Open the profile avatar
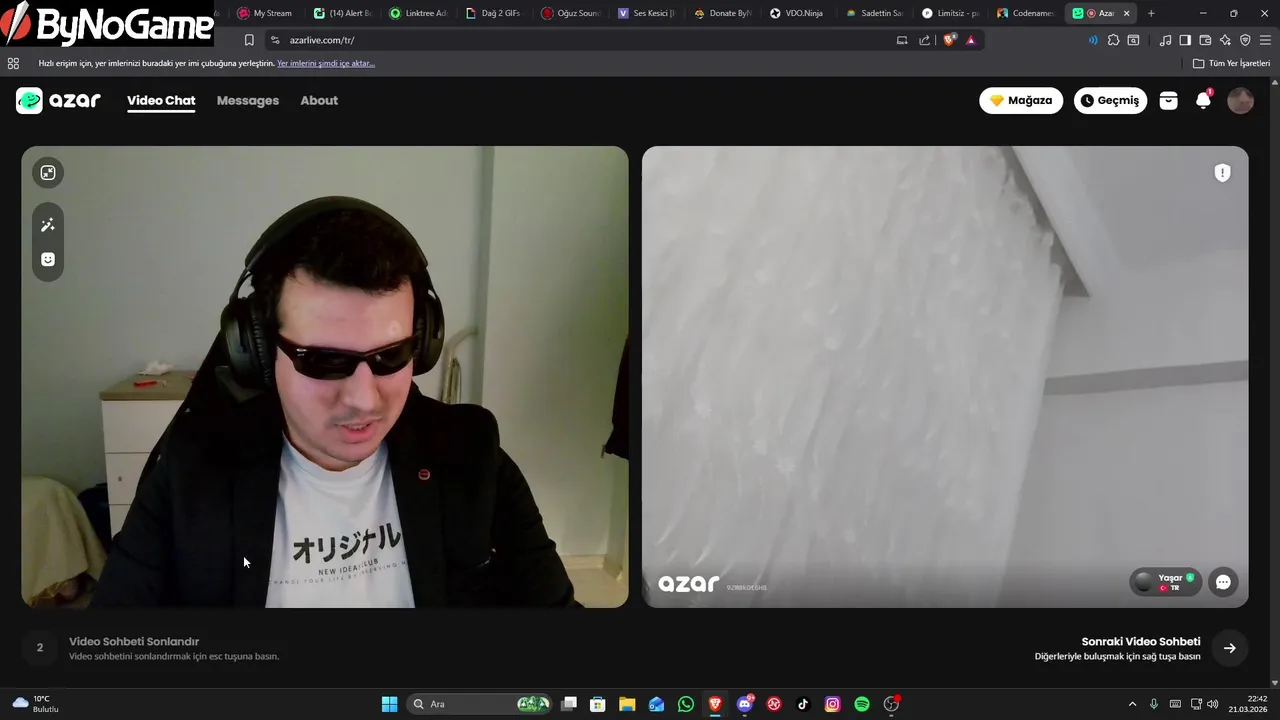 click(1240, 100)
